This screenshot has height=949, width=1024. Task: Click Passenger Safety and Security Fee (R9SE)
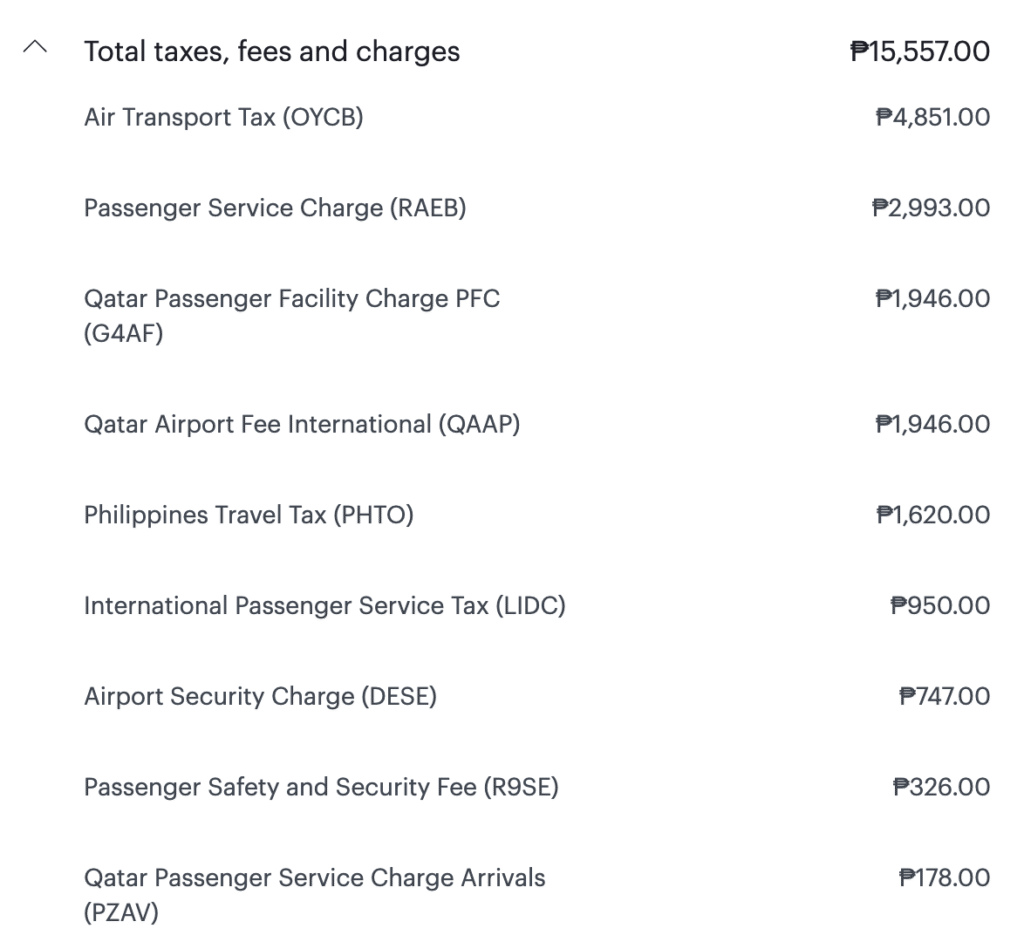coord(321,788)
